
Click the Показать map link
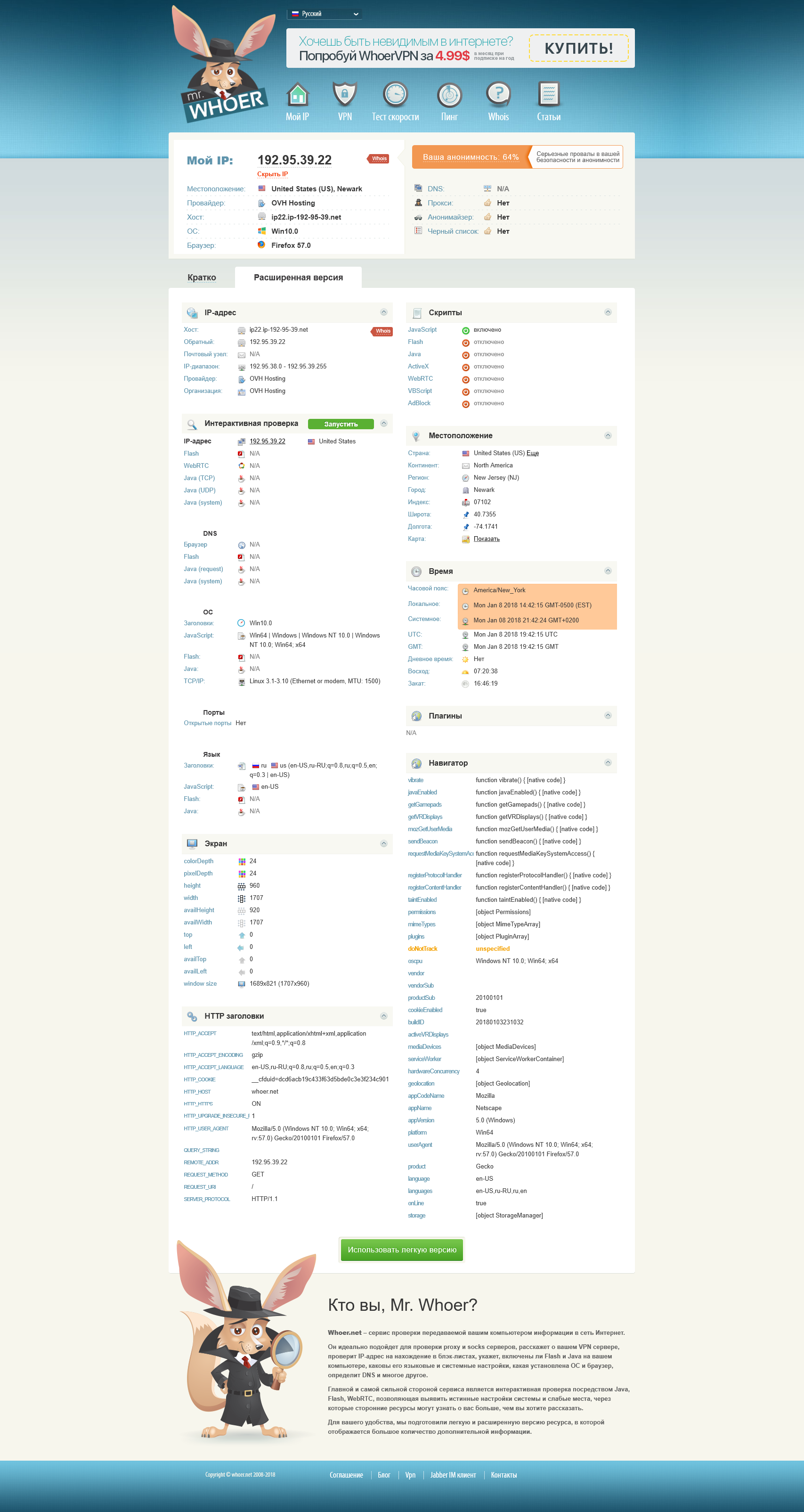coord(487,539)
